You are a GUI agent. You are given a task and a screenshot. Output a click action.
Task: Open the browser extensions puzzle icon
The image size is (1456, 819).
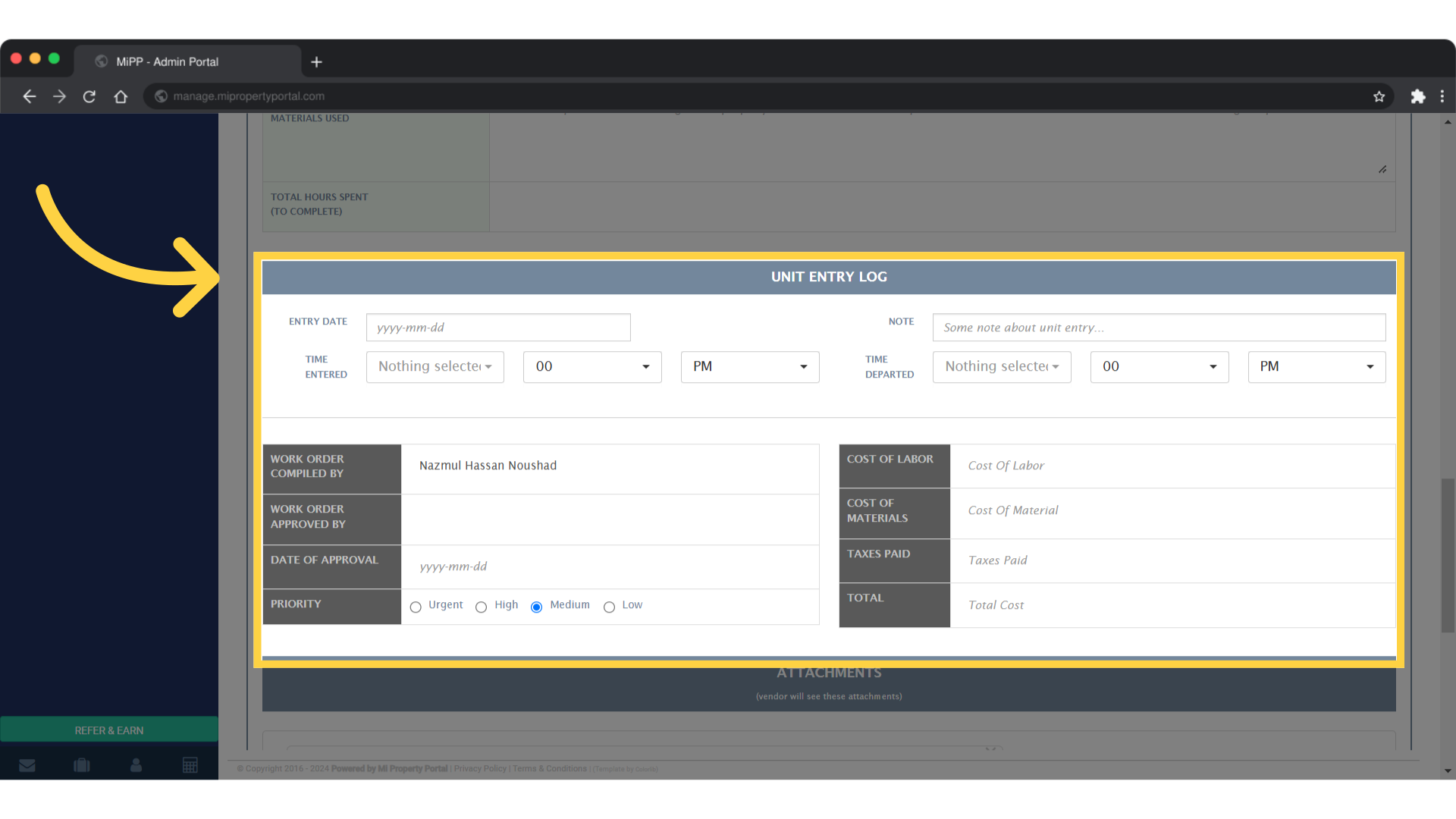pyautogui.click(x=1418, y=96)
